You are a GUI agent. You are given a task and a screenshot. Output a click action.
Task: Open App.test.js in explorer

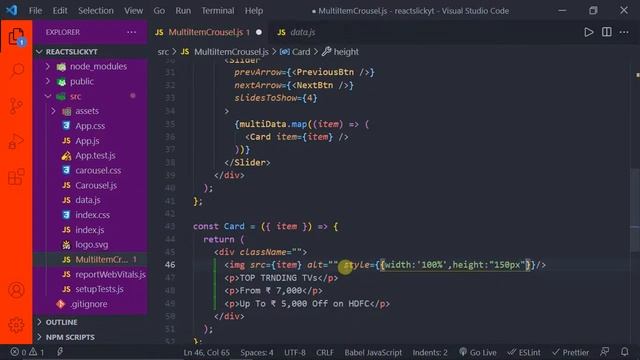pyautogui.click(x=95, y=156)
